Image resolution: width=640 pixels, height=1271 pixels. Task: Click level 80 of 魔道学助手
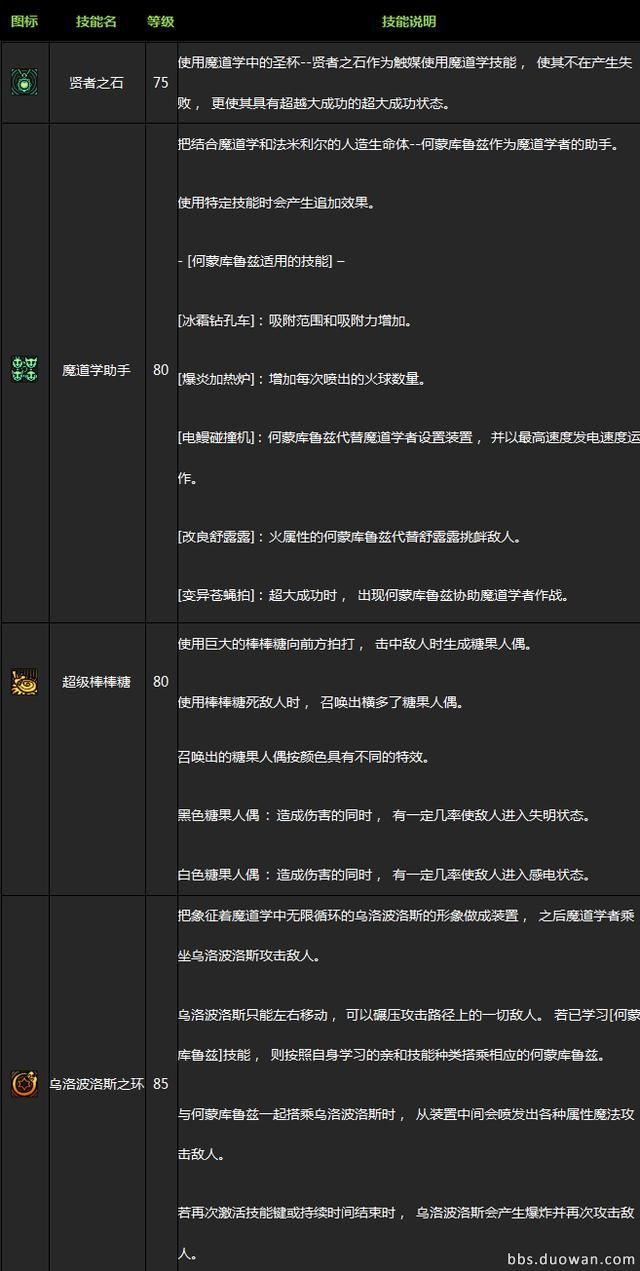tap(161, 370)
